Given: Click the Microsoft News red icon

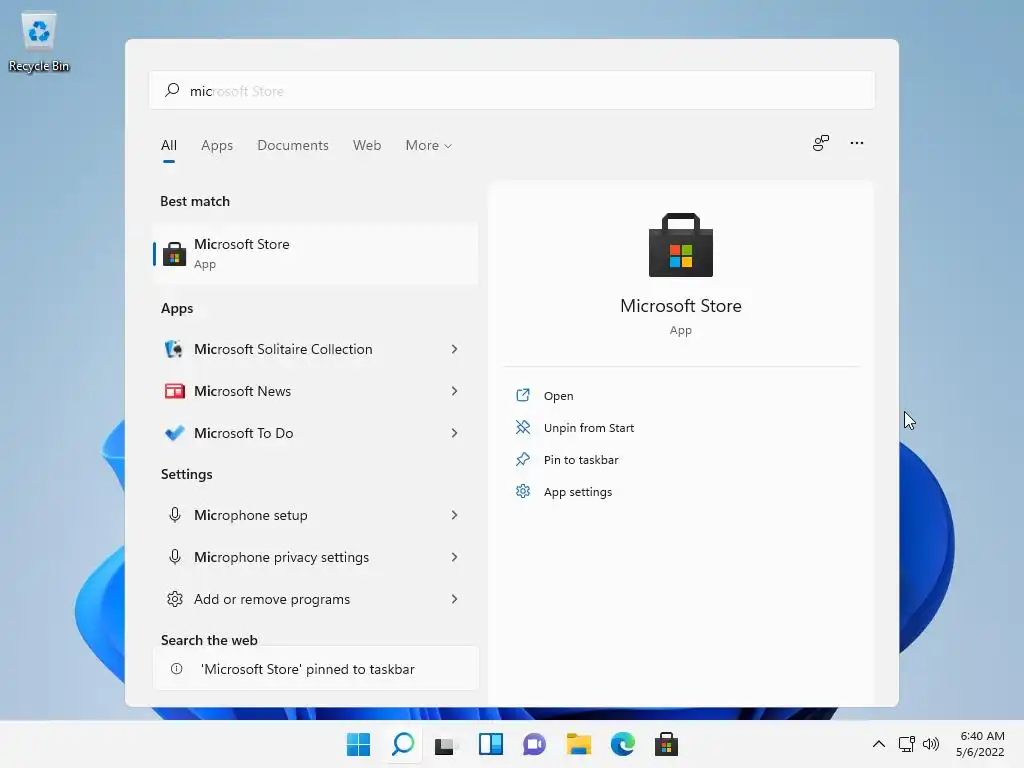Looking at the screenshot, I should 174,391.
